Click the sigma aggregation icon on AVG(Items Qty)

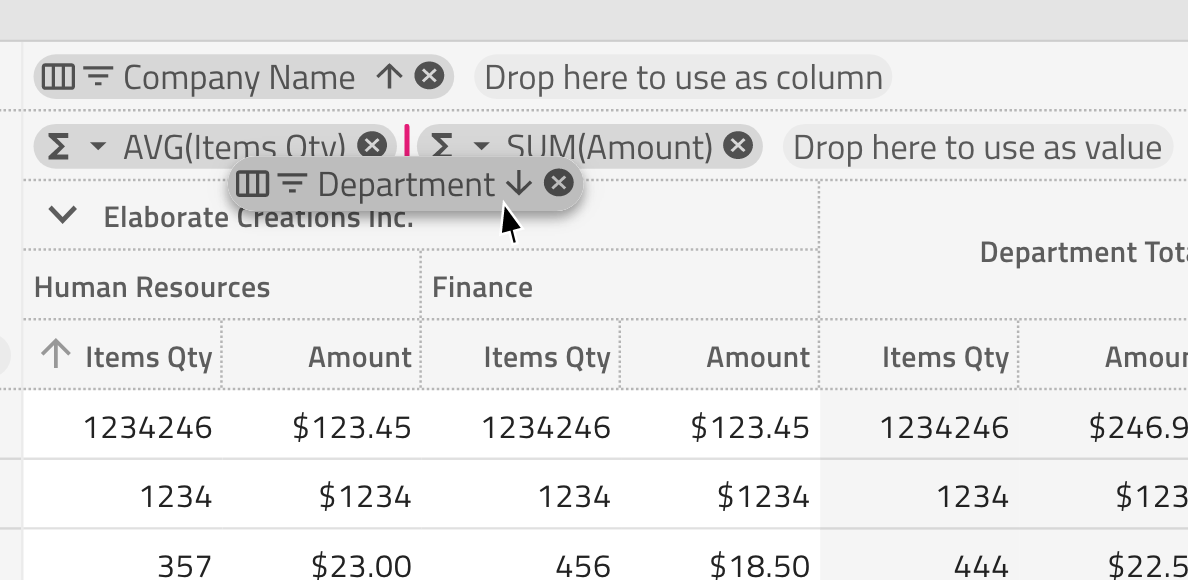click(x=59, y=146)
